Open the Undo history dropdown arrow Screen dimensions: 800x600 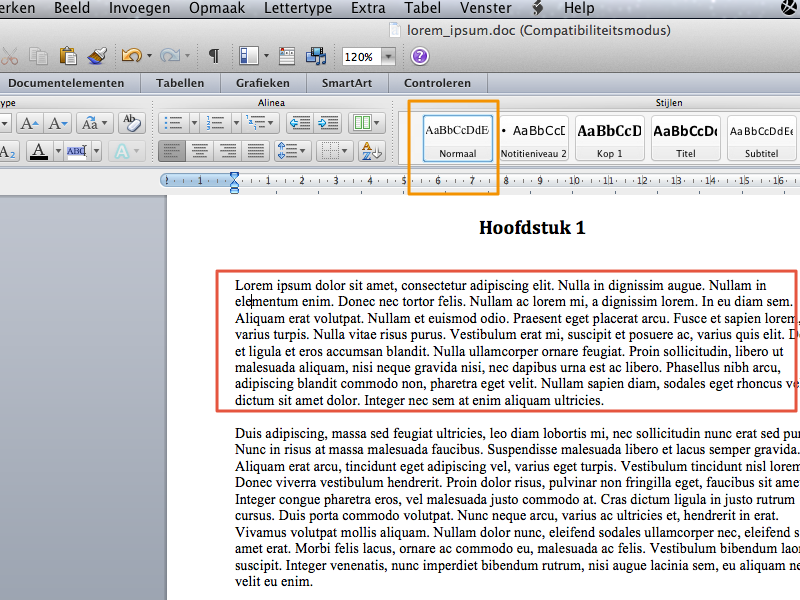click(x=149, y=56)
